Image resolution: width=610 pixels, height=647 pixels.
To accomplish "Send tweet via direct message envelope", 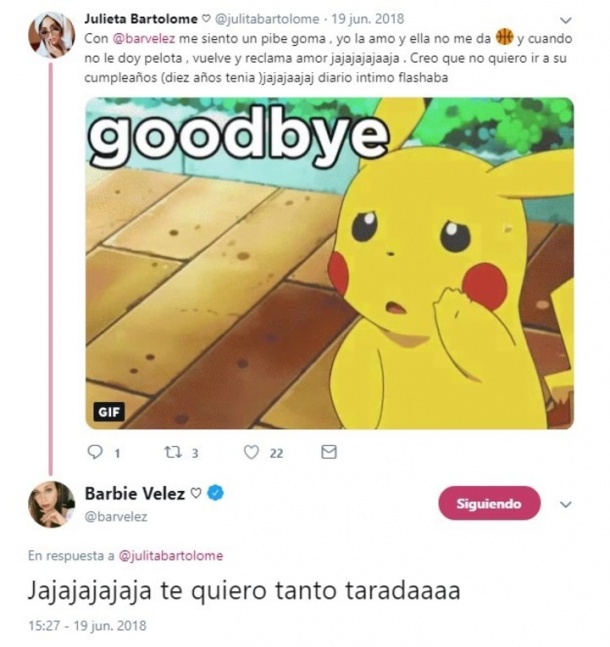I will tap(329, 452).
